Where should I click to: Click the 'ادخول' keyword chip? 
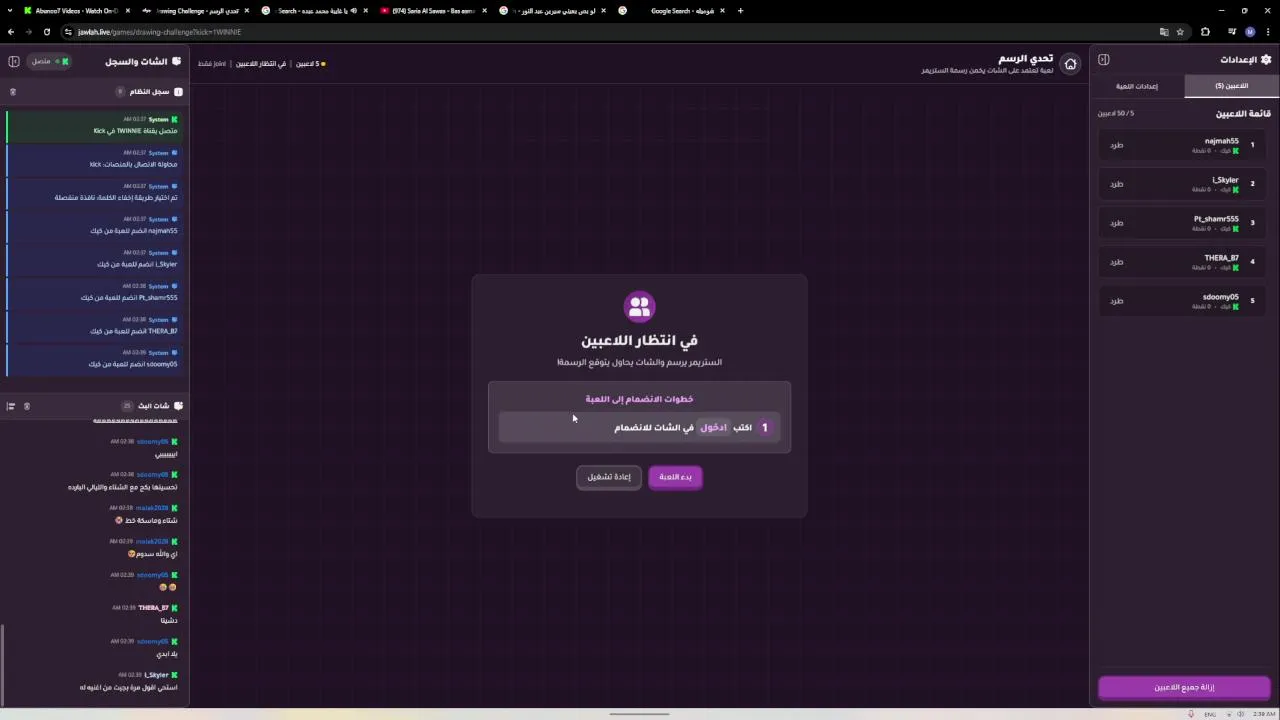(x=714, y=427)
